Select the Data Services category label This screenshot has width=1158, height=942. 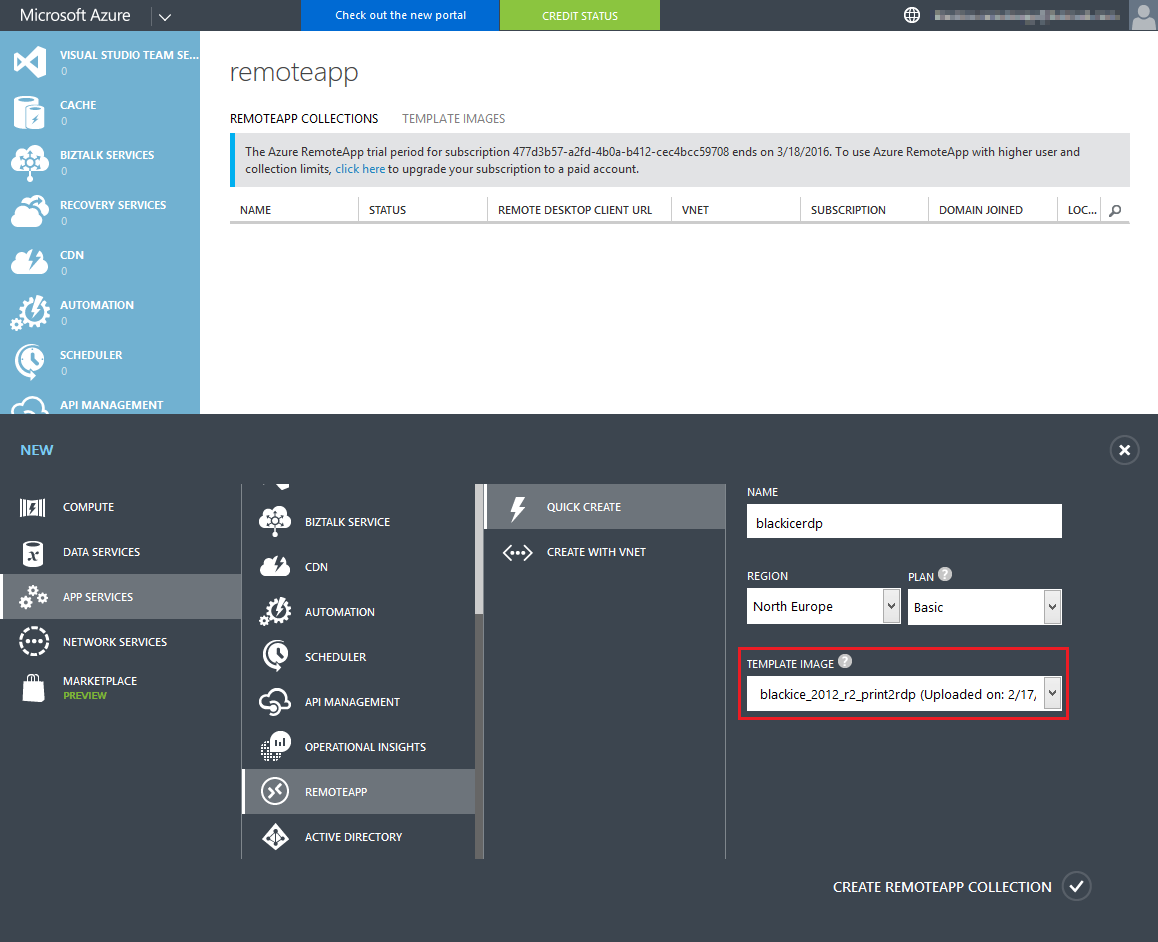(x=101, y=552)
